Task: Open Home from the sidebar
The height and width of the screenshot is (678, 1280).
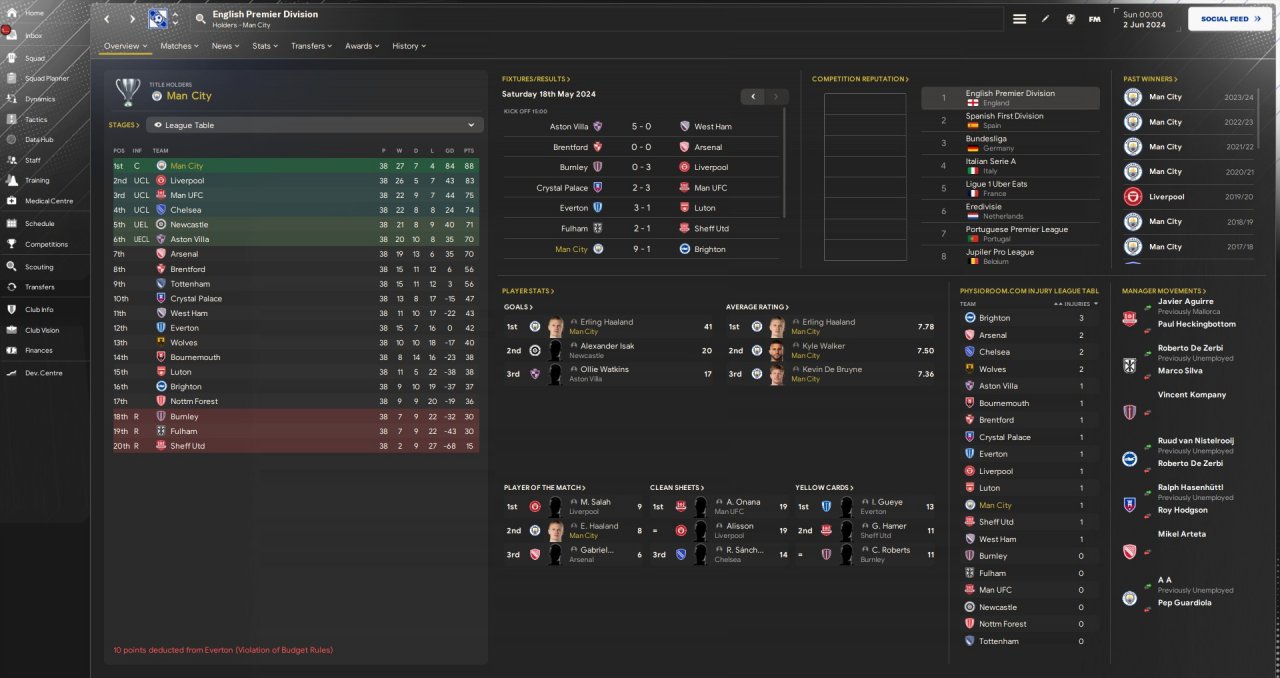Action: pos(34,12)
